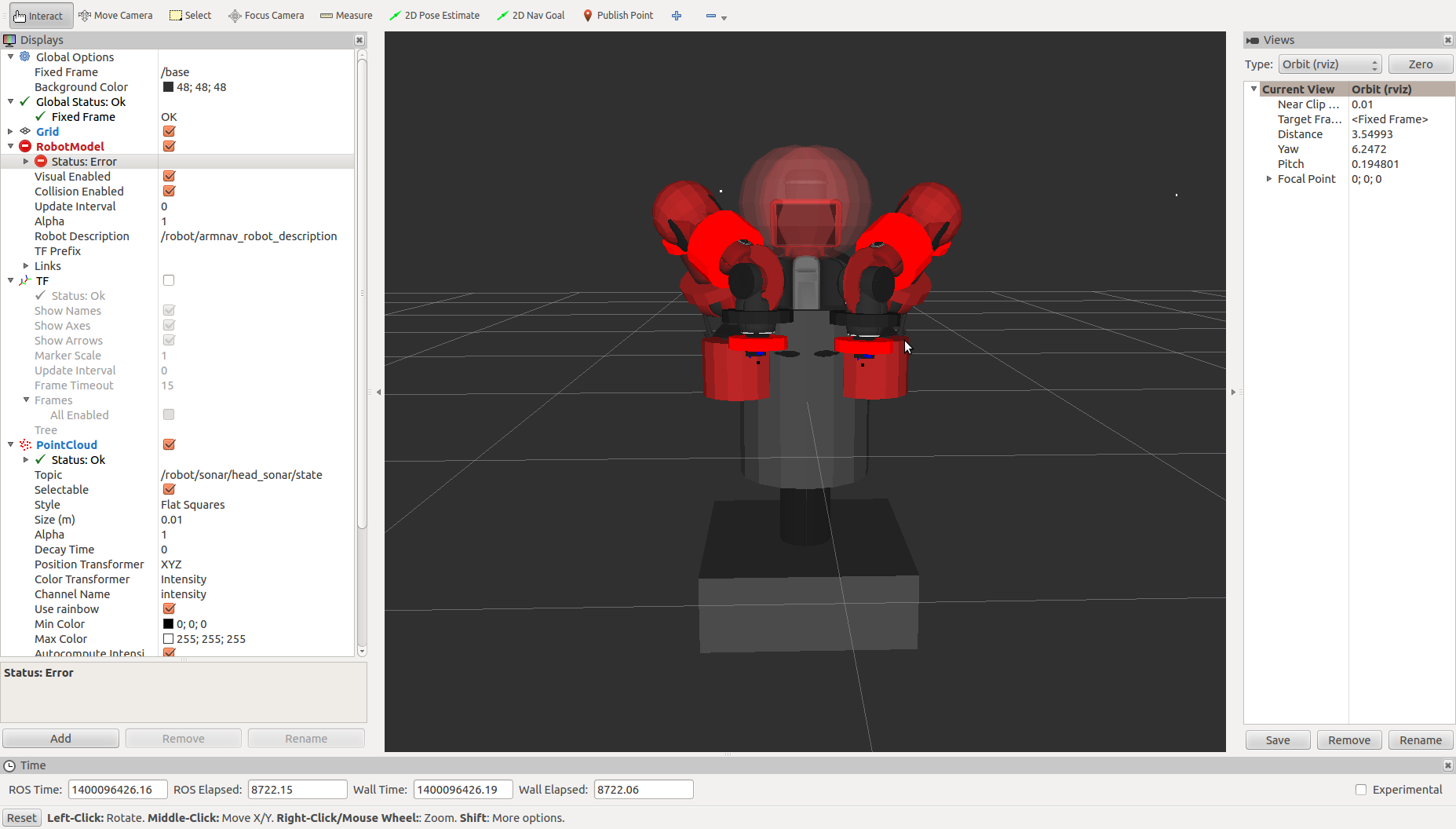Image resolution: width=1456 pixels, height=829 pixels.
Task: Open the view Type dropdown
Action: [x=1330, y=64]
